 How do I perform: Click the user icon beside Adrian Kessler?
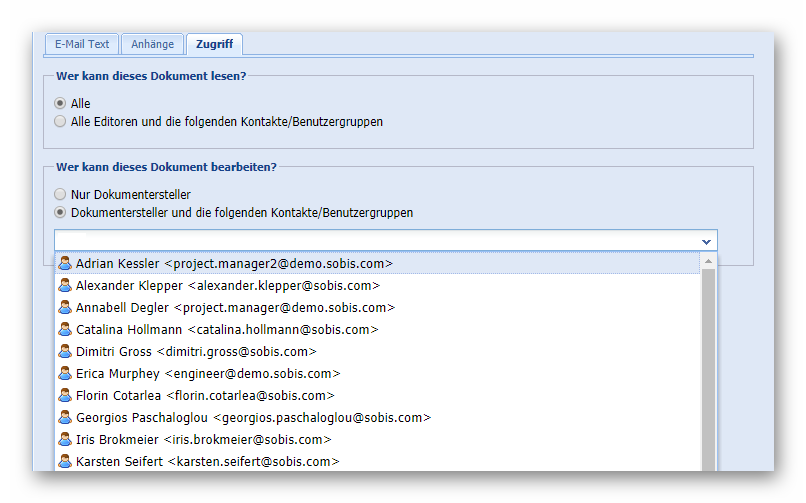pos(65,264)
